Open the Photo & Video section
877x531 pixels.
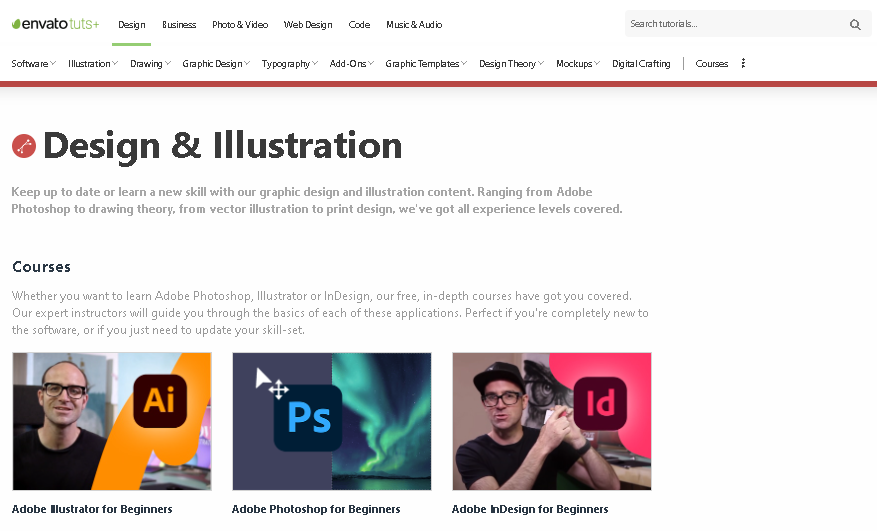(x=240, y=25)
